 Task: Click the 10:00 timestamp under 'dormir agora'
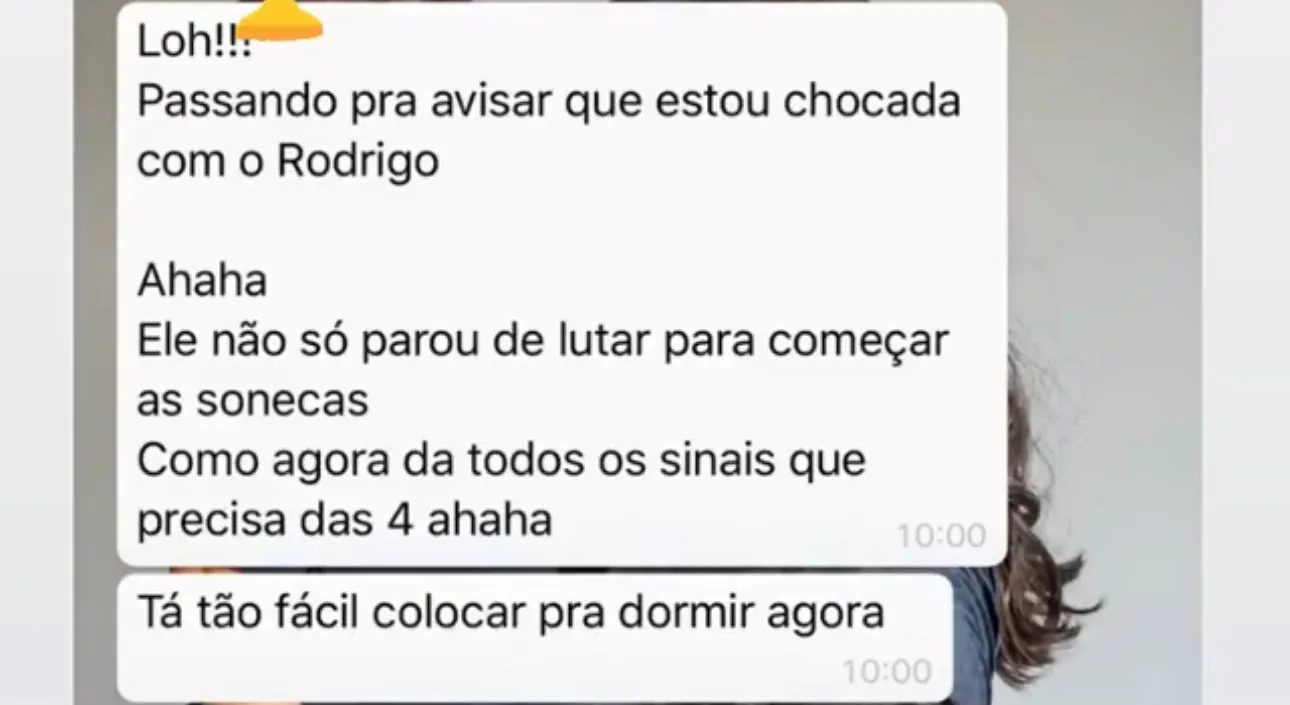tap(886, 670)
